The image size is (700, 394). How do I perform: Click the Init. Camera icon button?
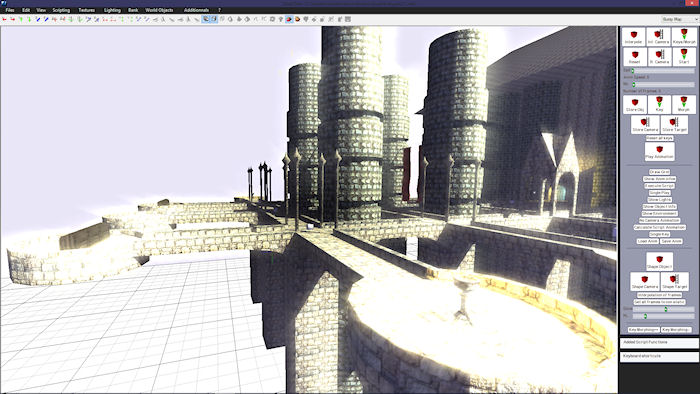click(x=658, y=37)
